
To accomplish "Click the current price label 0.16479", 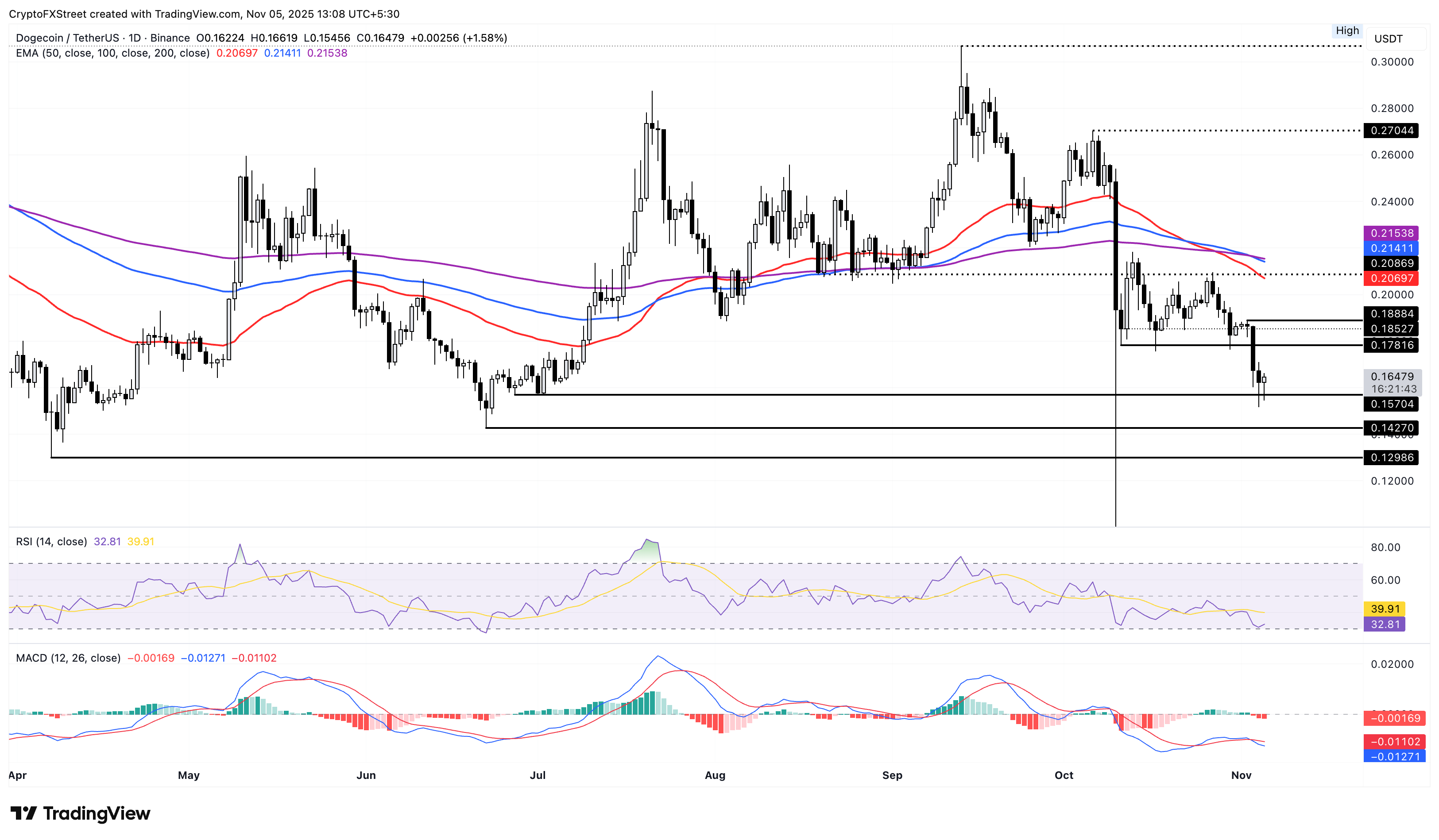I will click(1393, 377).
